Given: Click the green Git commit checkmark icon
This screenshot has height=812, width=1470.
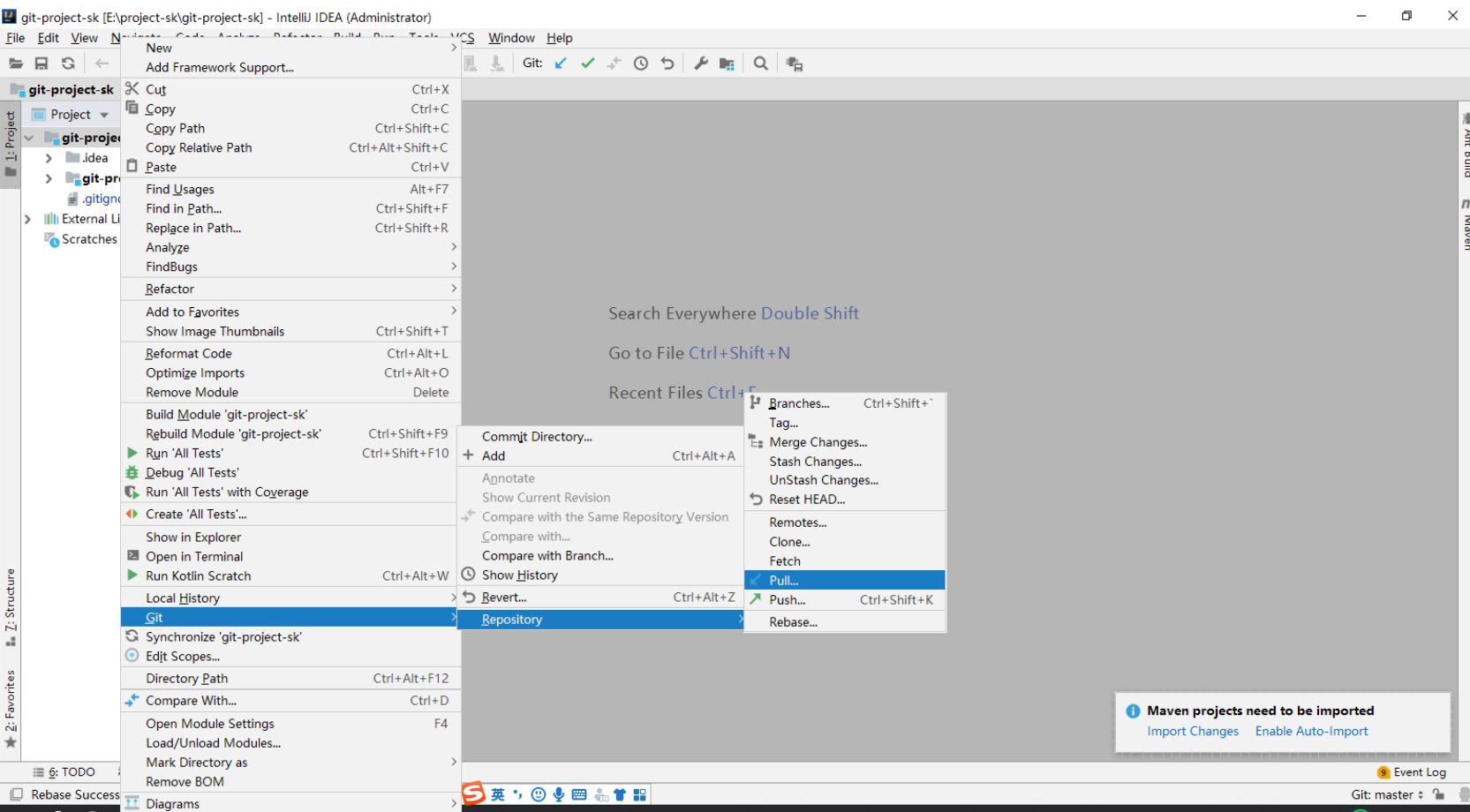Looking at the screenshot, I should (x=588, y=64).
